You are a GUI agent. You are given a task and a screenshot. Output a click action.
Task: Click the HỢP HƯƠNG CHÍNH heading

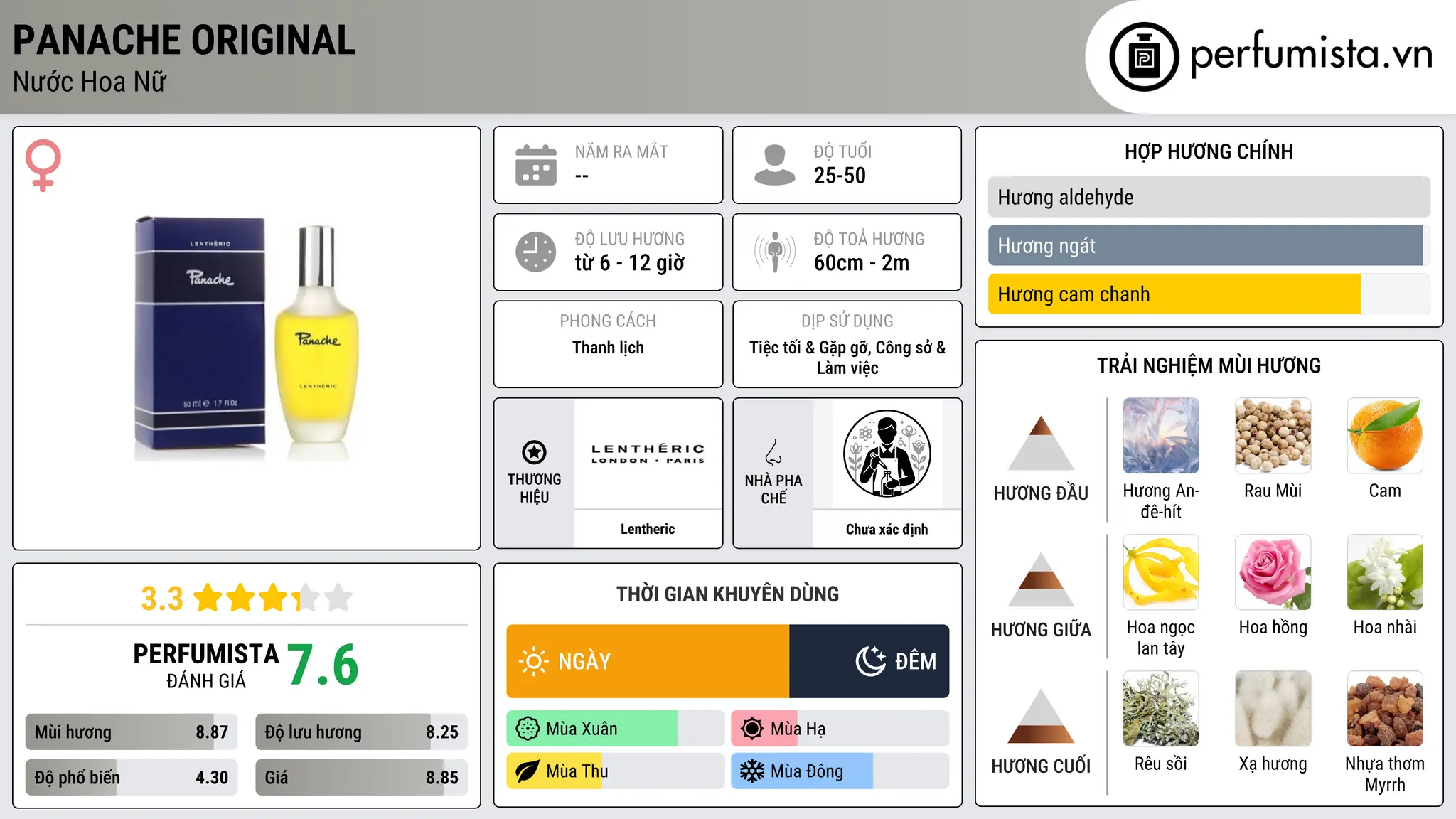coord(1209,151)
